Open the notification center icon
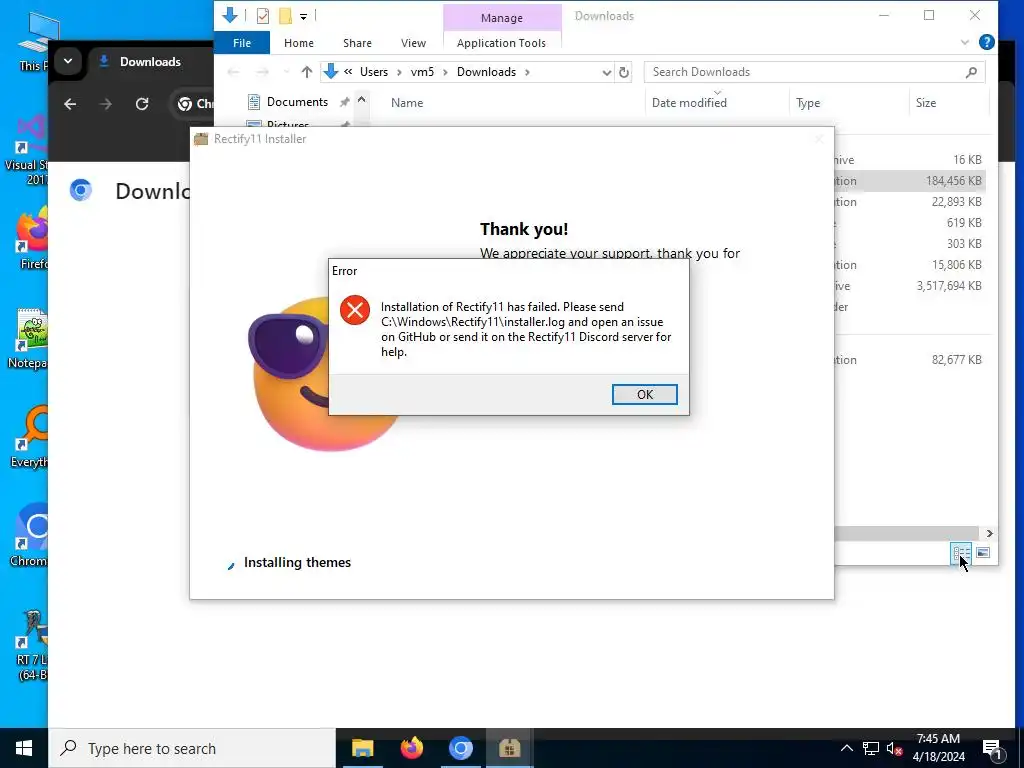 click(x=992, y=748)
